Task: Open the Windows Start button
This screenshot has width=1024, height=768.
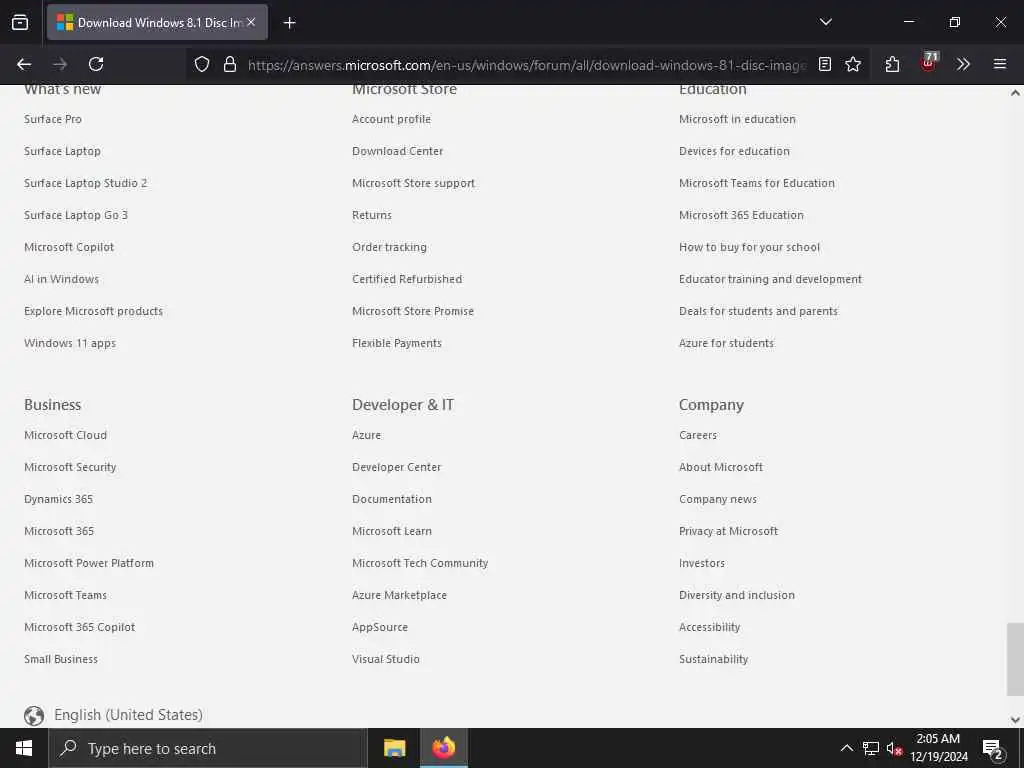Action: pos(24,748)
